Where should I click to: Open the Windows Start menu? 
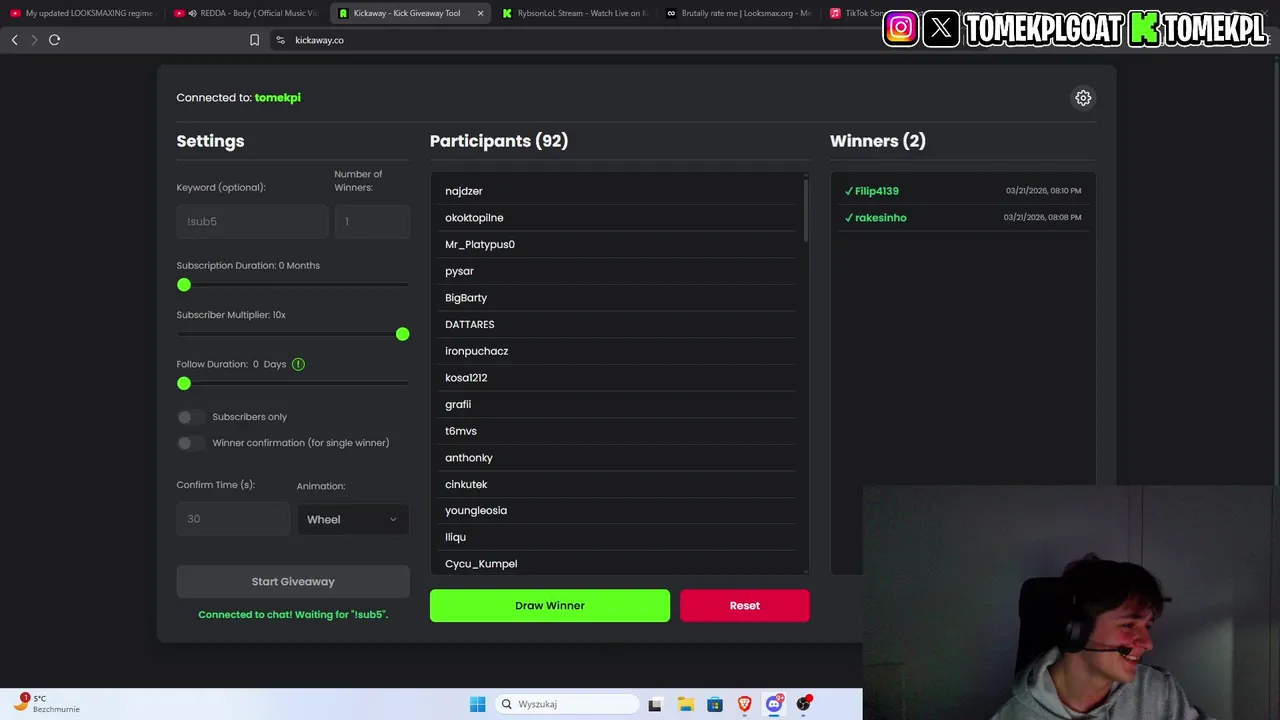point(478,704)
